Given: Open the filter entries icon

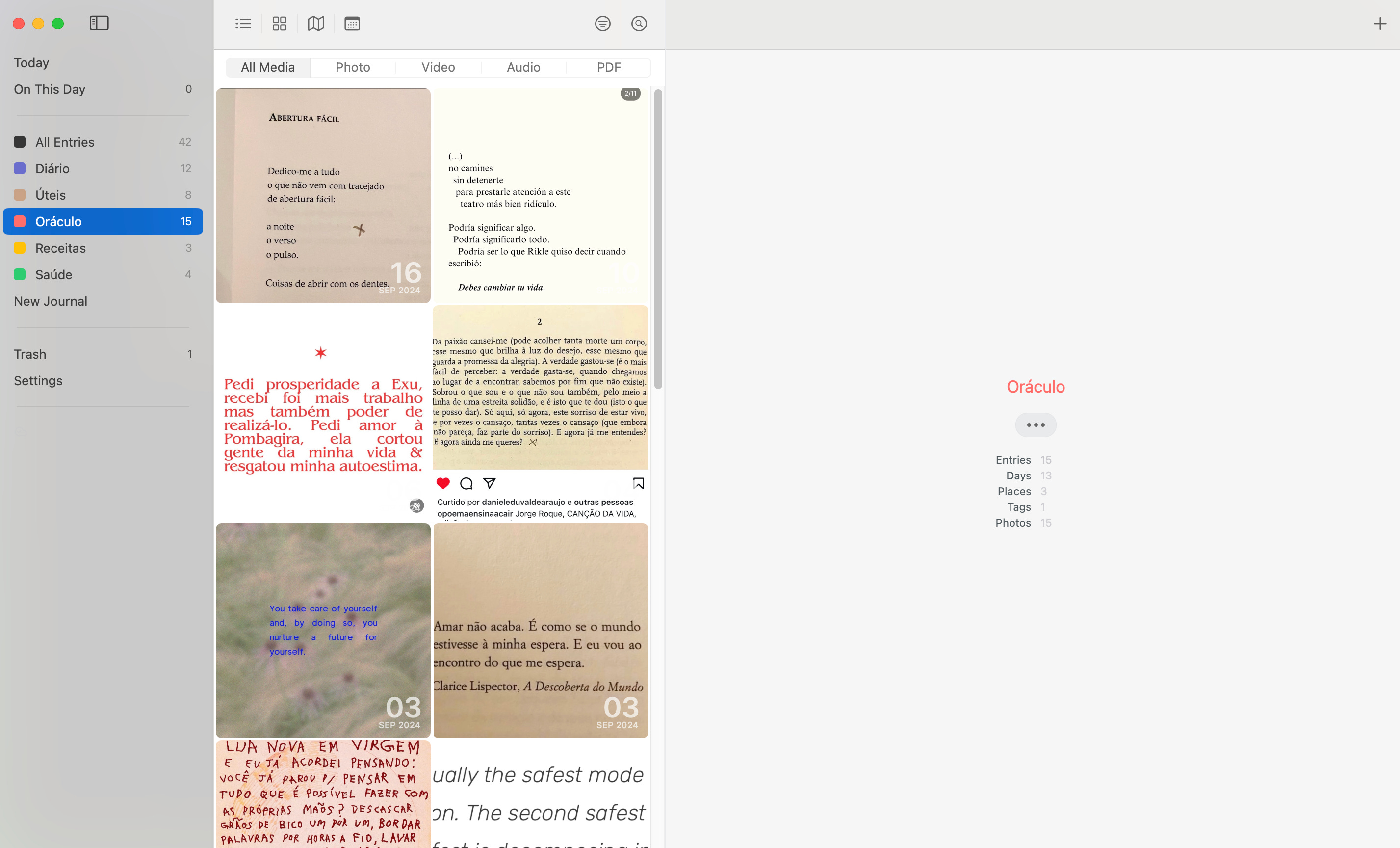Looking at the screenshot, I should coord(603,23).
